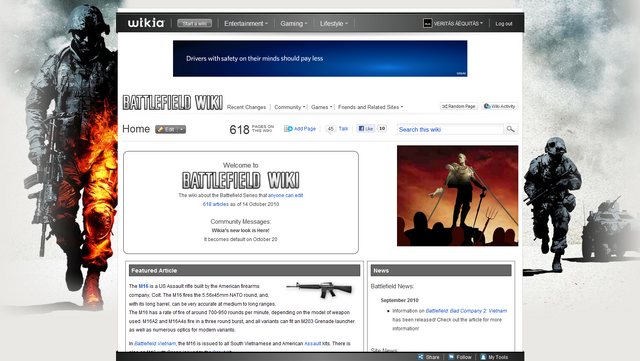Click the Random Page button
The image size is (640, 361).
tap(458, 106)
